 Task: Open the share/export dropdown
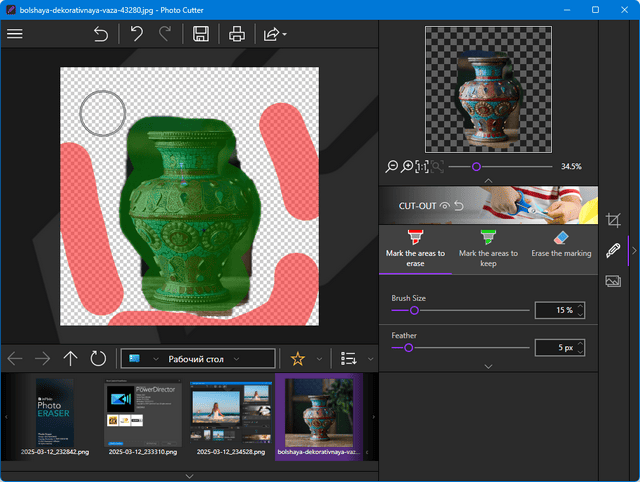pos(273,34)
